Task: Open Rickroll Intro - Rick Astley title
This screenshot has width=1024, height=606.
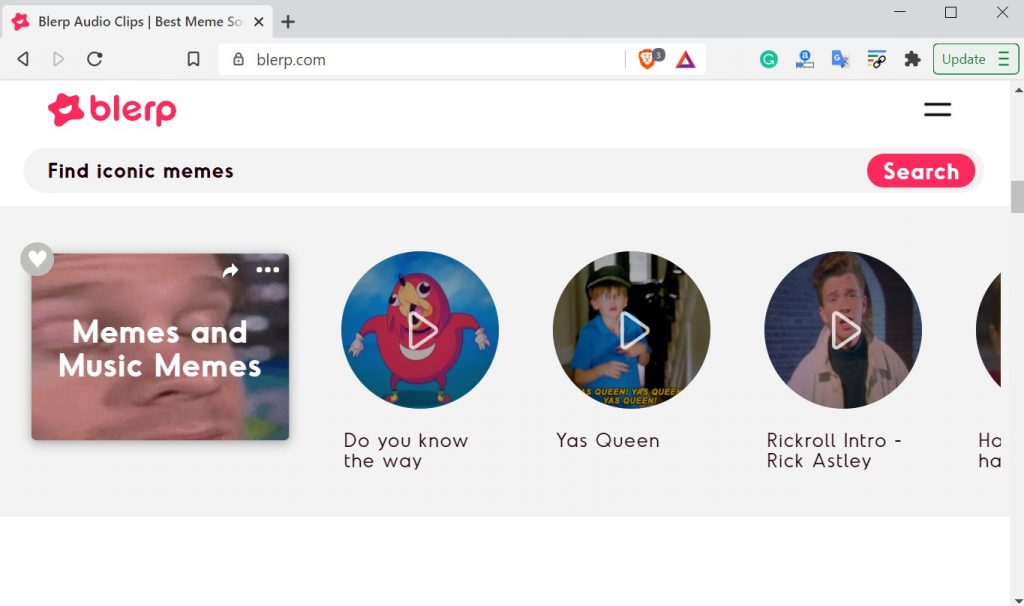Action: click(x=833, y=451)
